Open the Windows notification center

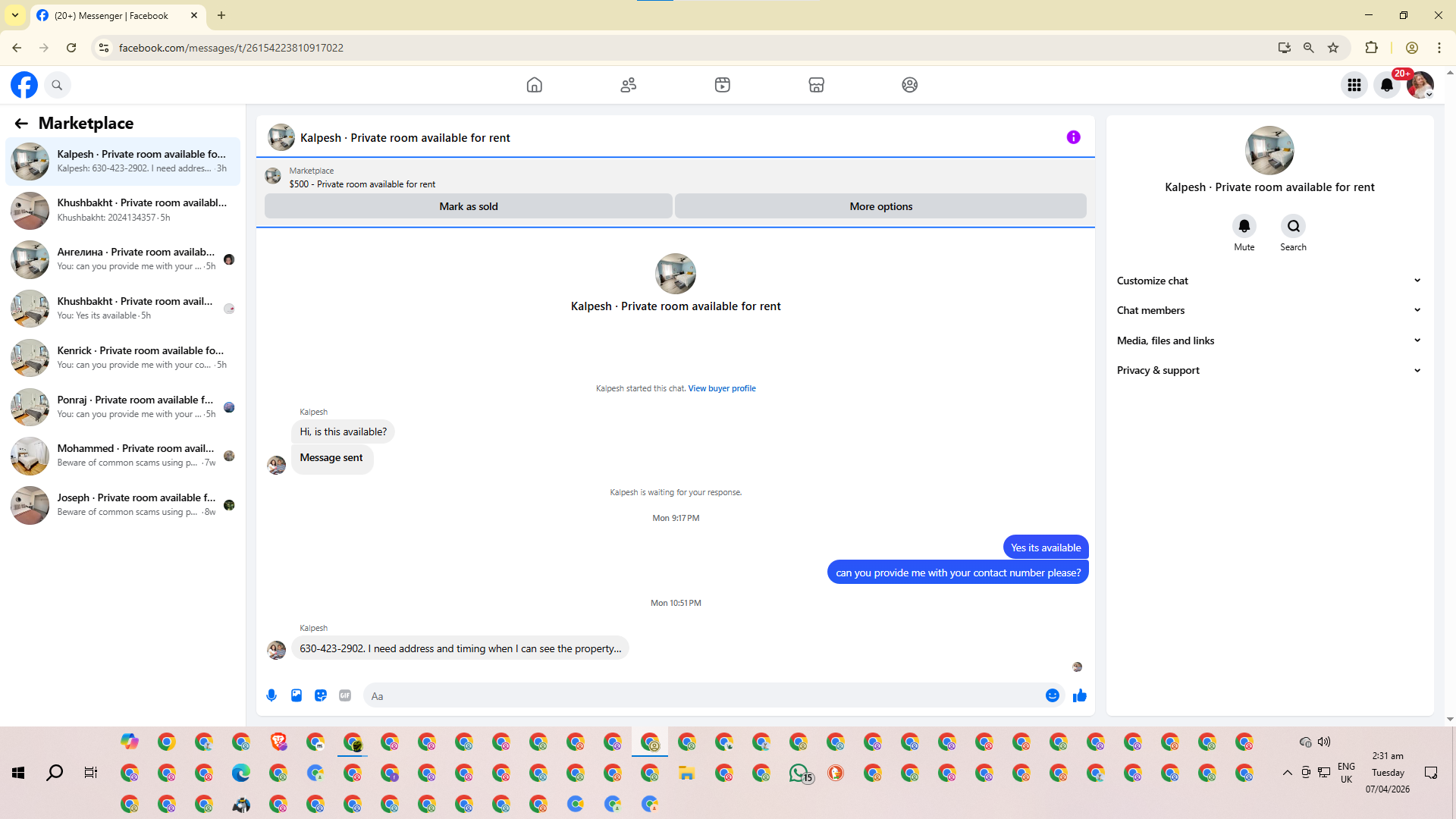(x=1431, y=773)
